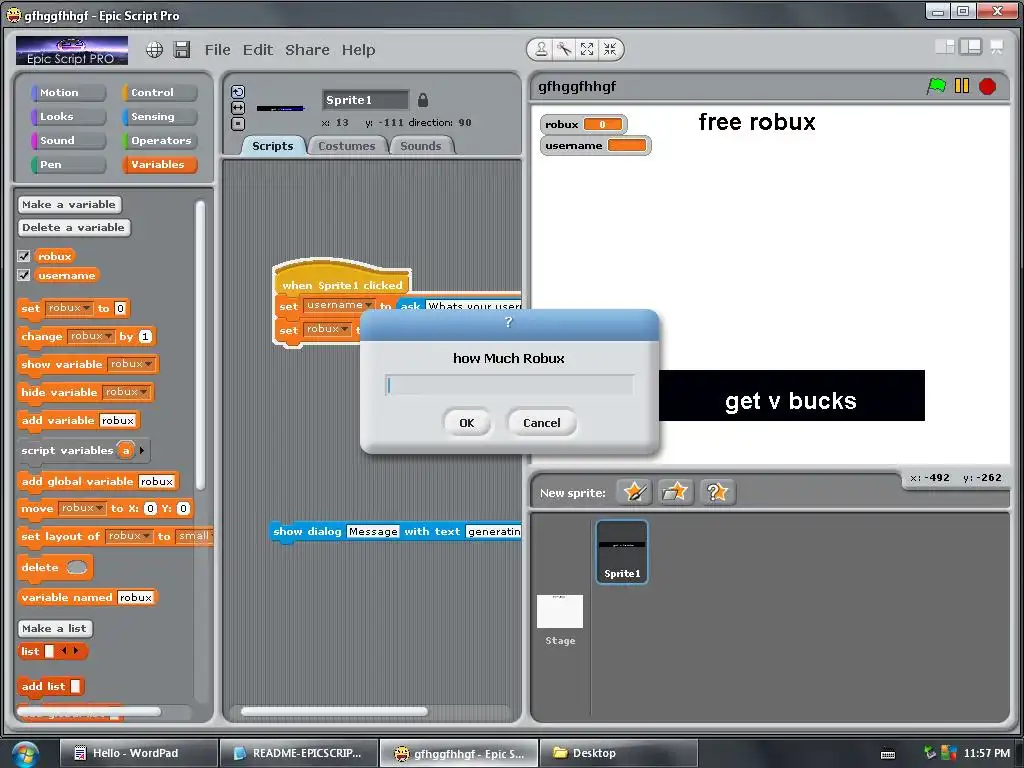Click the green flag start icon

point(936,86)
